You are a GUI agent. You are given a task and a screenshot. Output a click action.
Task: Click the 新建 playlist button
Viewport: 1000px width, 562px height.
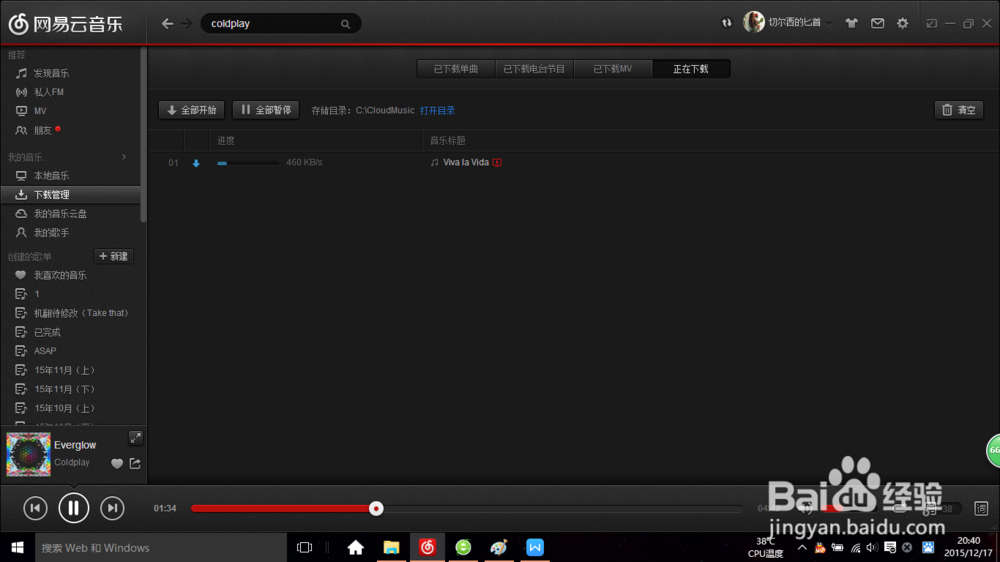pyautogui.click(x=114, y=256)
